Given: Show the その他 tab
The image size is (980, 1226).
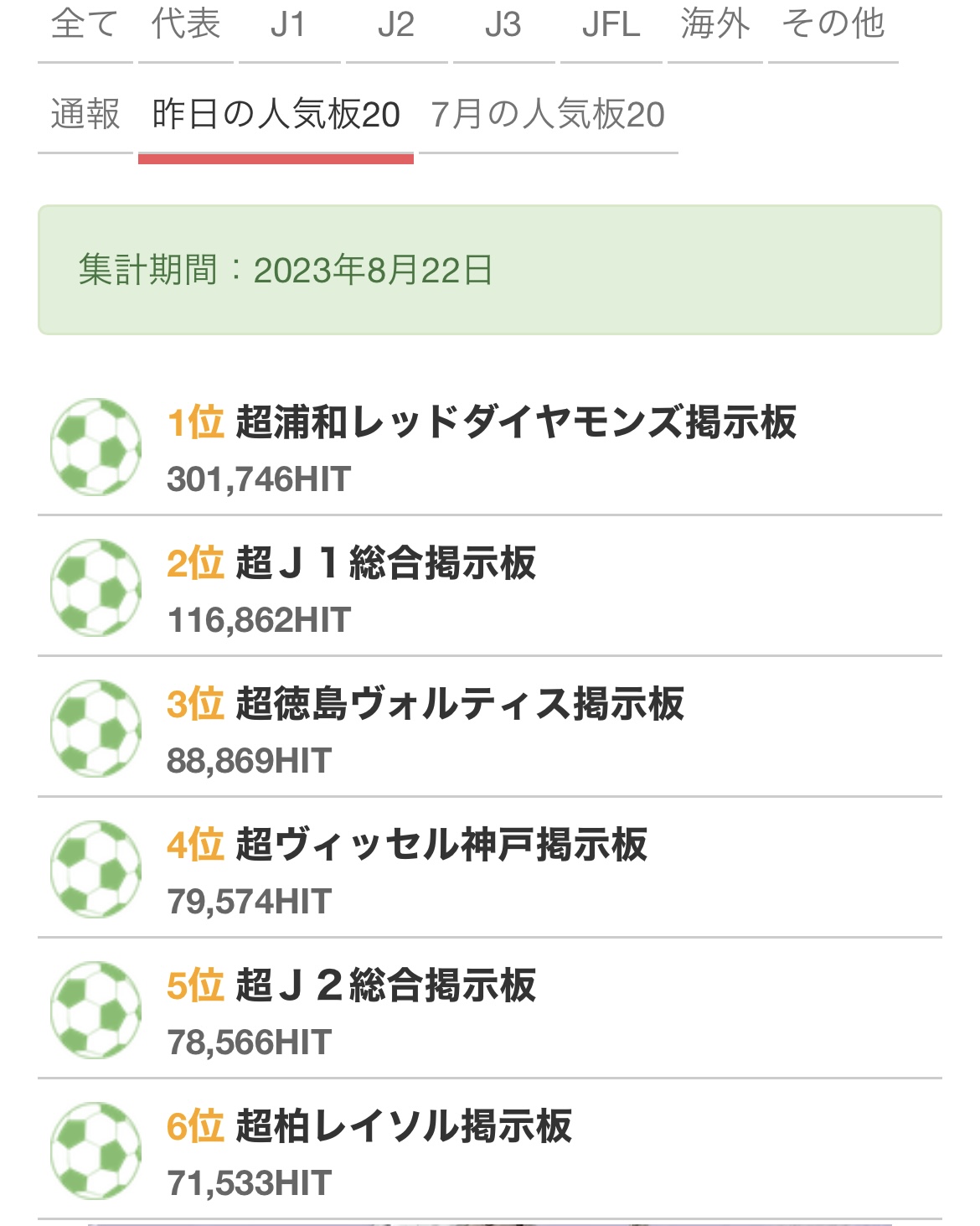Looking at the screenshot, I should (833, 25).
